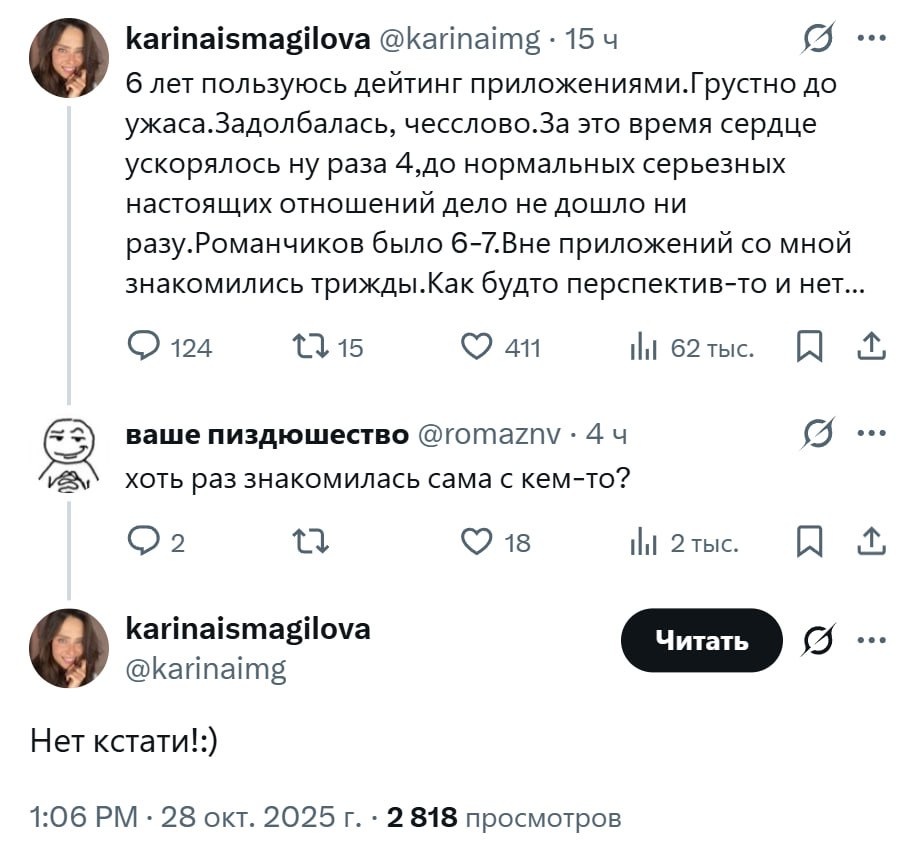Like the post with 411 likes

[x=476, y=346]
